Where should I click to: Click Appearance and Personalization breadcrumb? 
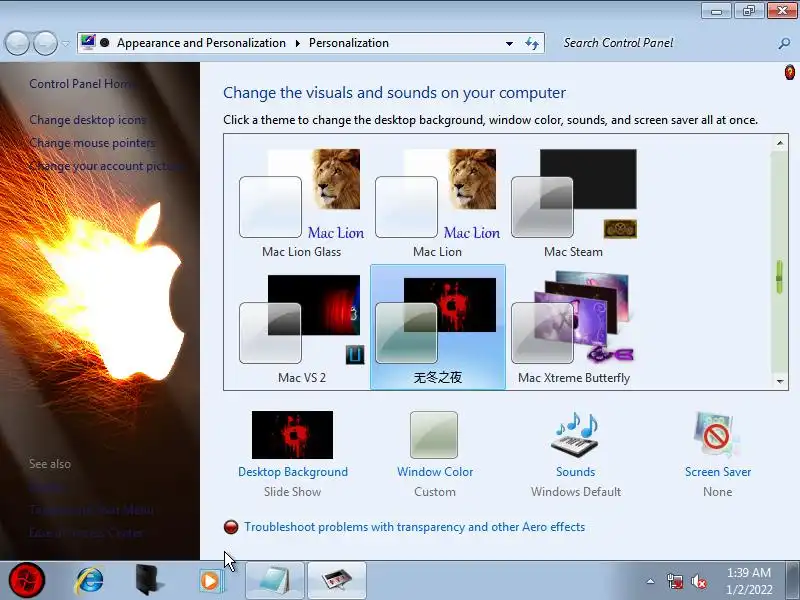[201, 43]
